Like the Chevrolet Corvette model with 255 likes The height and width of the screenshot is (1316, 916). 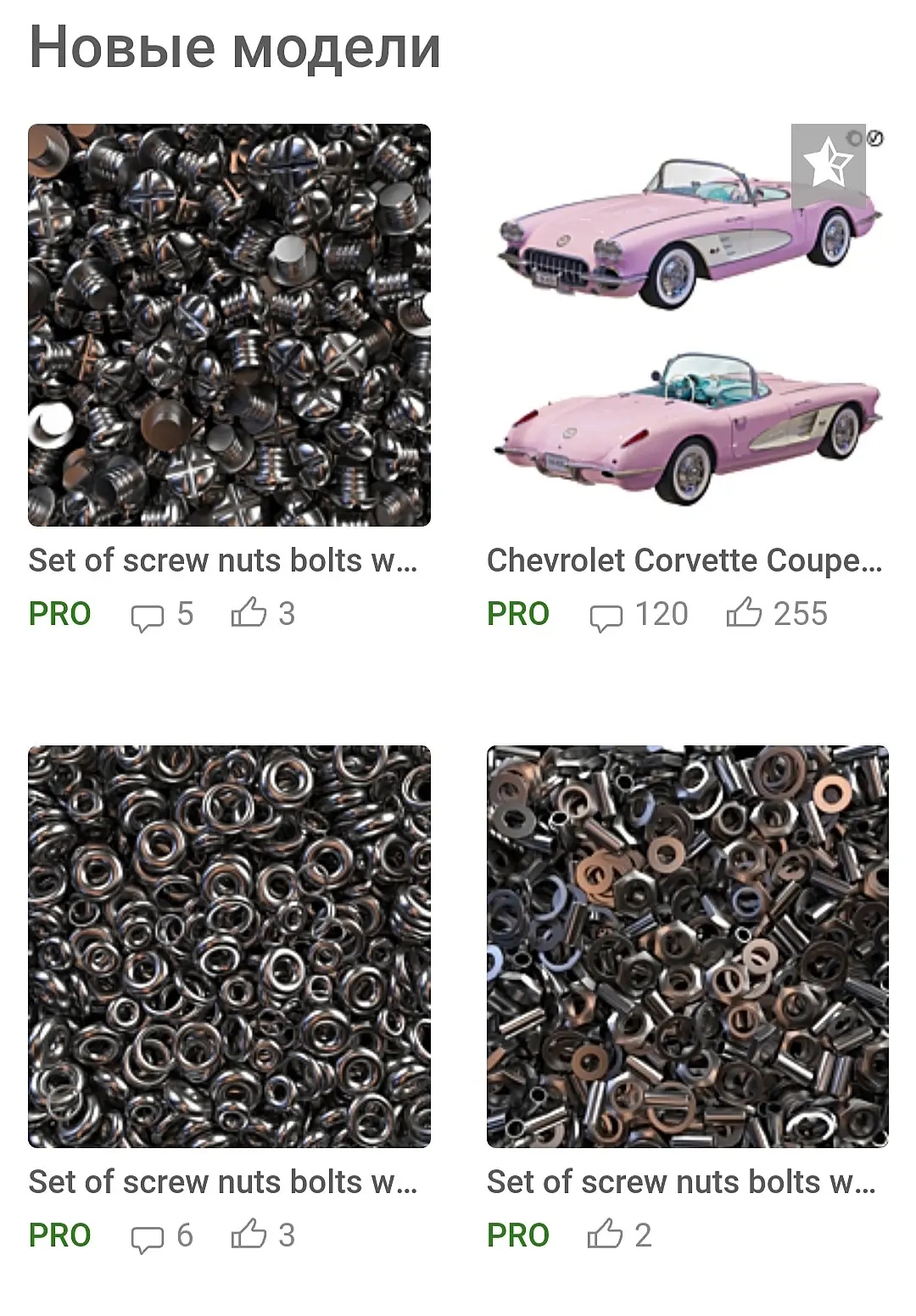744,612
